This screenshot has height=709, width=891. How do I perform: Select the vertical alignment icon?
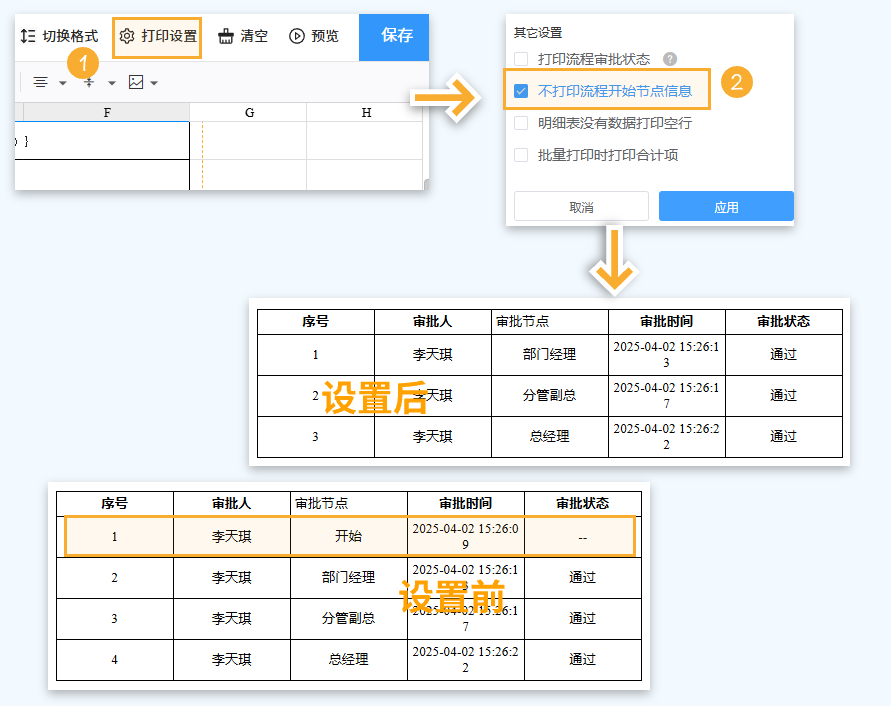(x=89, y=82)
